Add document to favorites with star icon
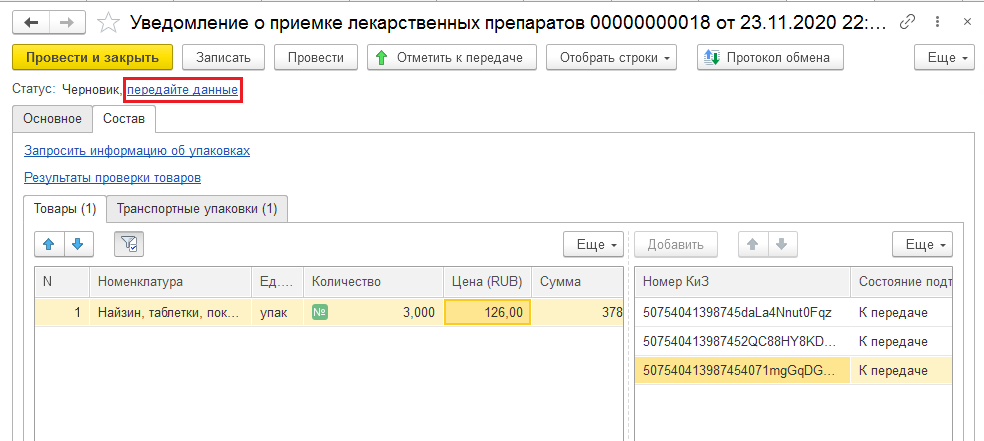The height and width of the screenshot is (441, 984). (x=109, y=23)
